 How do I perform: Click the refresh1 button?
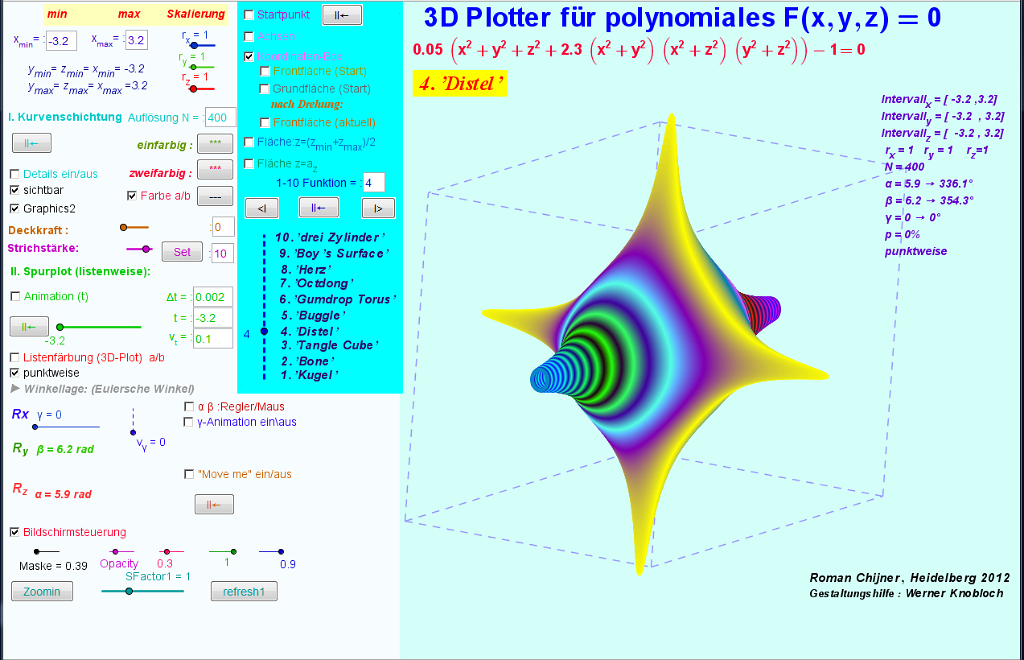[243, 591]
